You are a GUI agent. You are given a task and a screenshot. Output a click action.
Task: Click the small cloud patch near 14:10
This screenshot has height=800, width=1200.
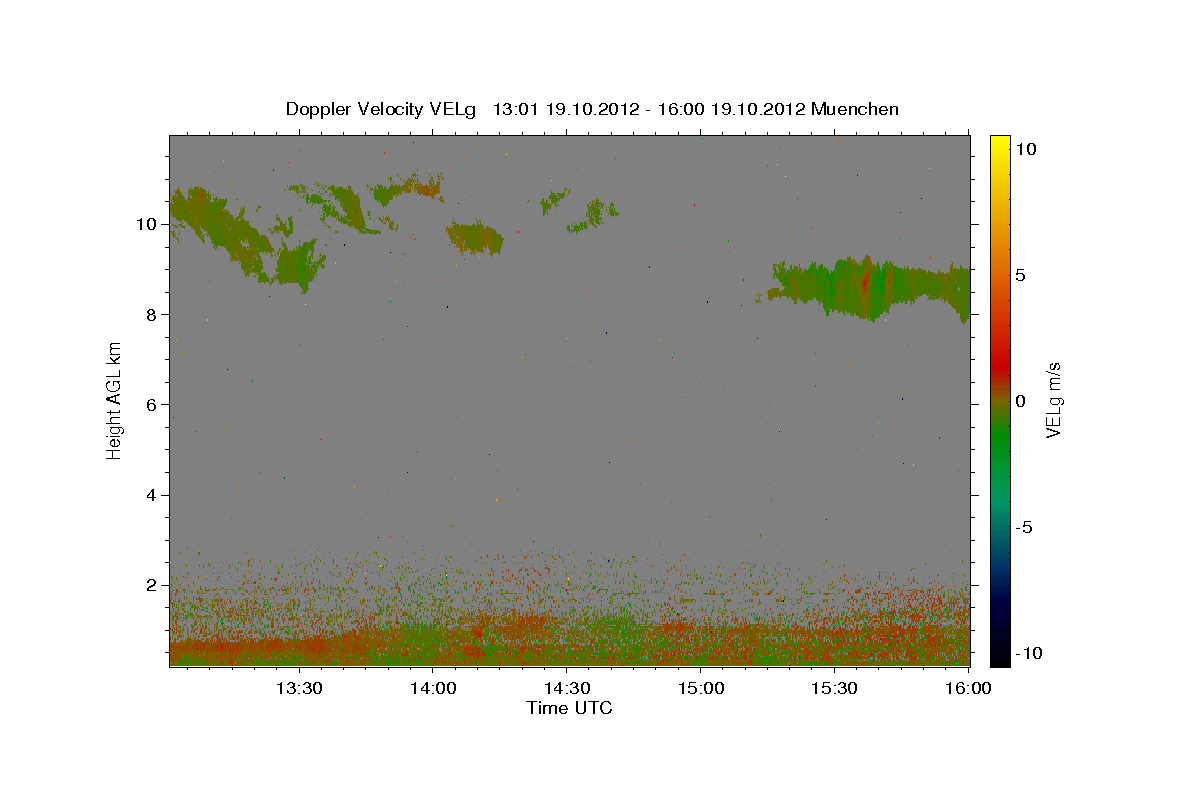(x=474, y=238)
